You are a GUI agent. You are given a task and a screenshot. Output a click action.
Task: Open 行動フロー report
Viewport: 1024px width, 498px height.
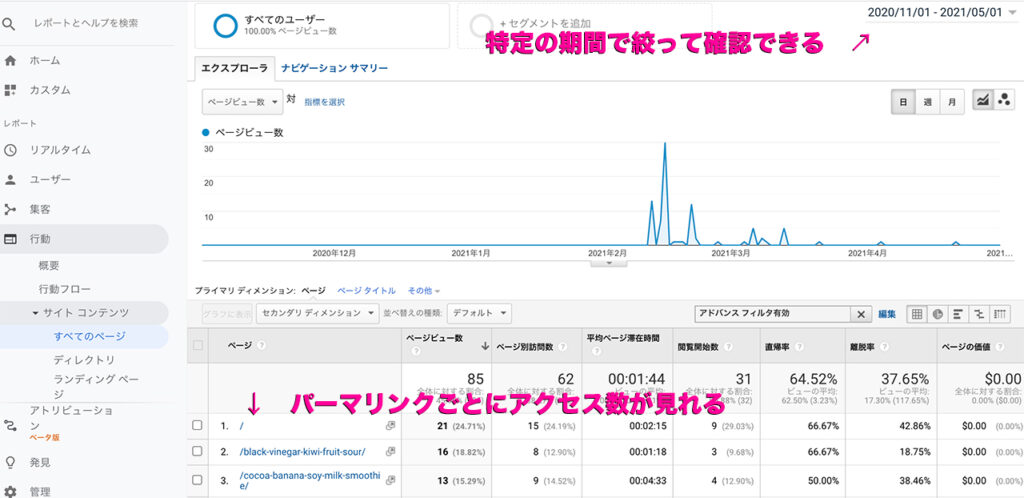coord(65,289)
